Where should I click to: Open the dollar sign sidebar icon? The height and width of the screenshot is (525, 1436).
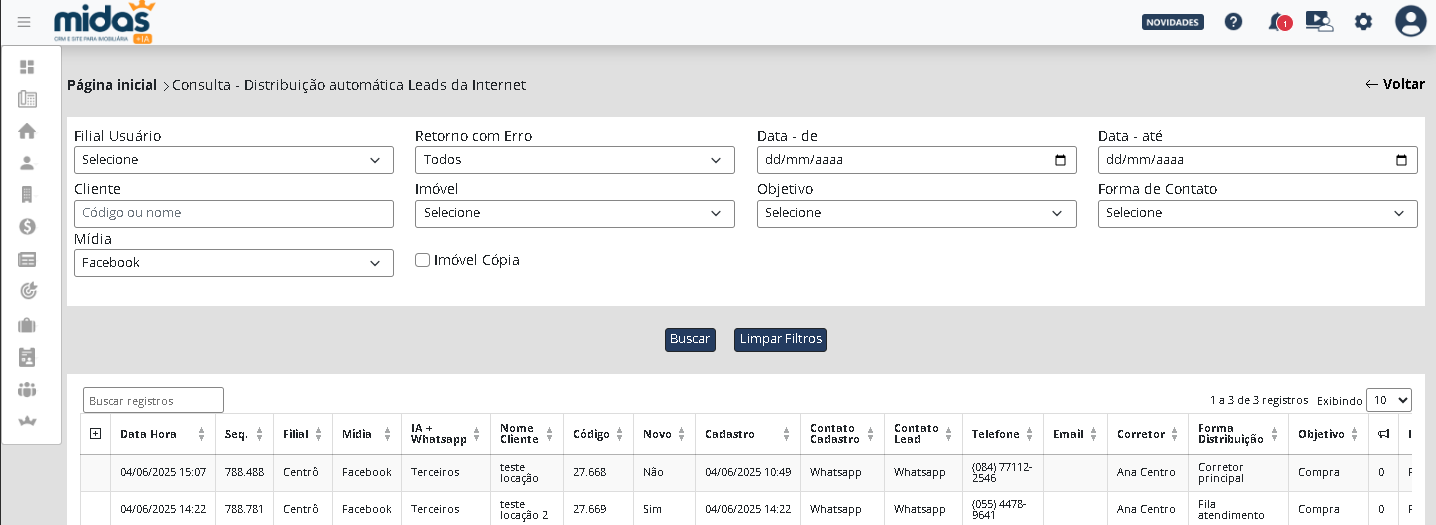click(27, 226)
